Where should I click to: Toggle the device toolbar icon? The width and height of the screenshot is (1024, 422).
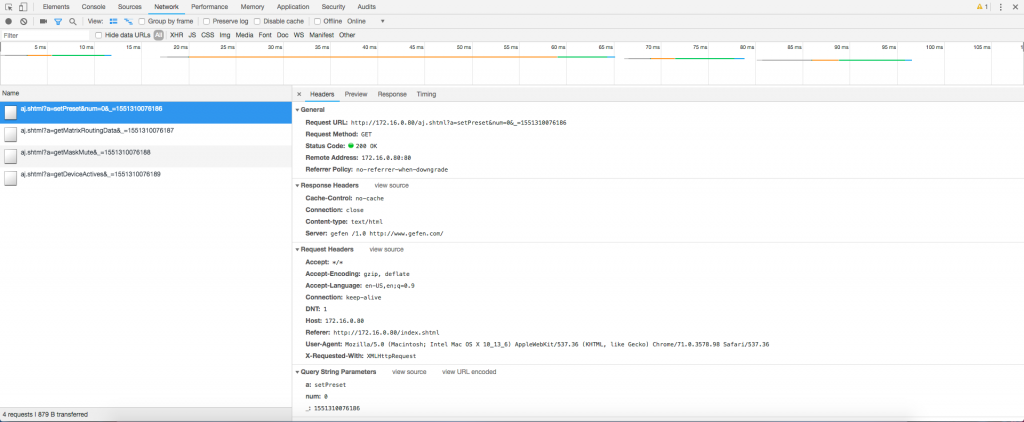(23, 7)
